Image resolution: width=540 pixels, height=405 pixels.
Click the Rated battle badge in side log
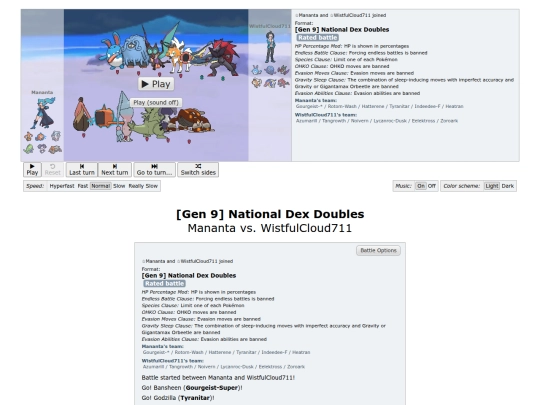click(318, 38)
